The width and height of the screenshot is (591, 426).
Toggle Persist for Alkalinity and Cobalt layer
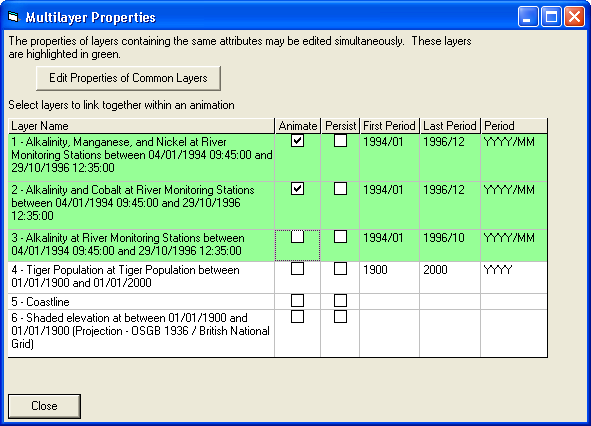pos(340,188)
